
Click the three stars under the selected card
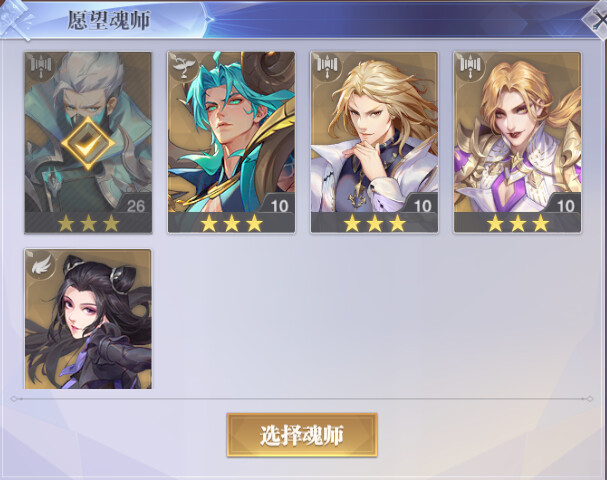[88, 223]
